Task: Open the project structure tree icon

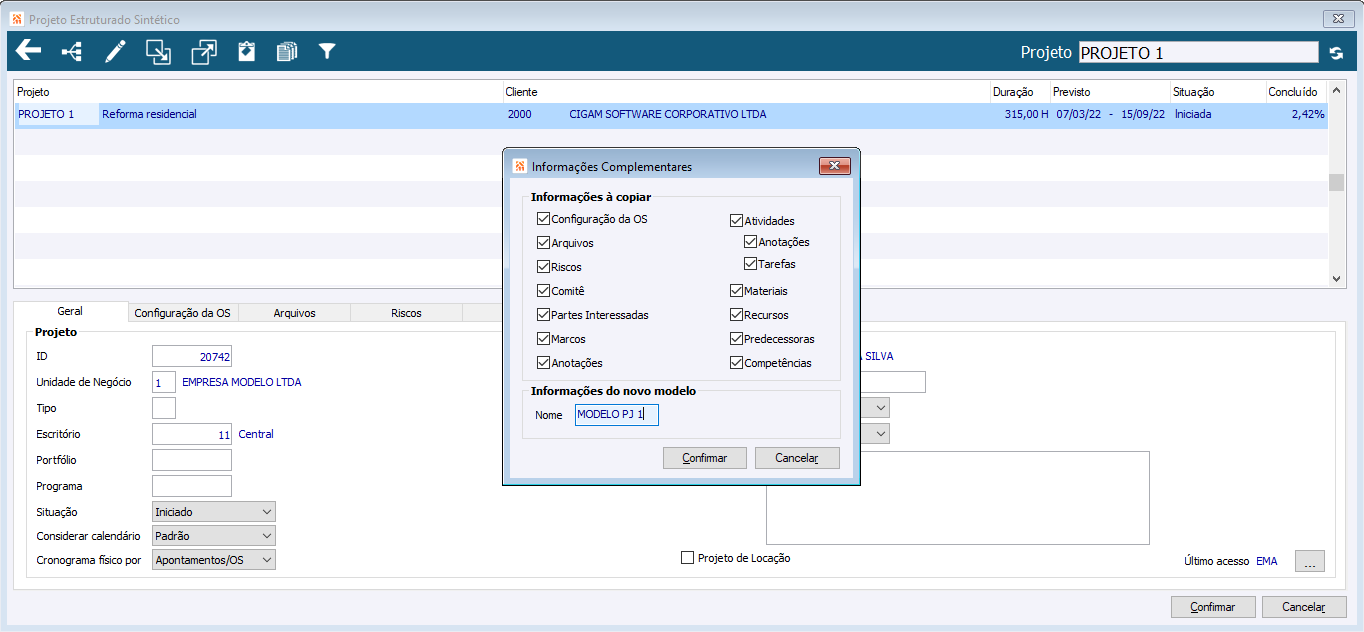Action: [72, 51]
